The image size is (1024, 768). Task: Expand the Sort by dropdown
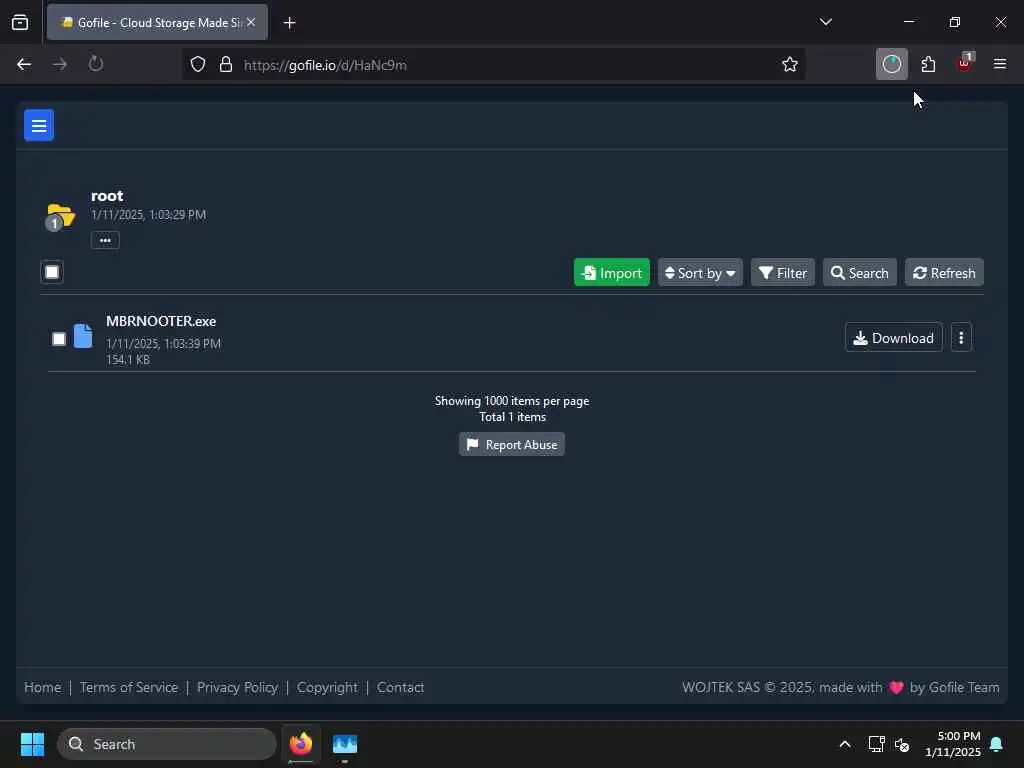(x=700, y=273)
